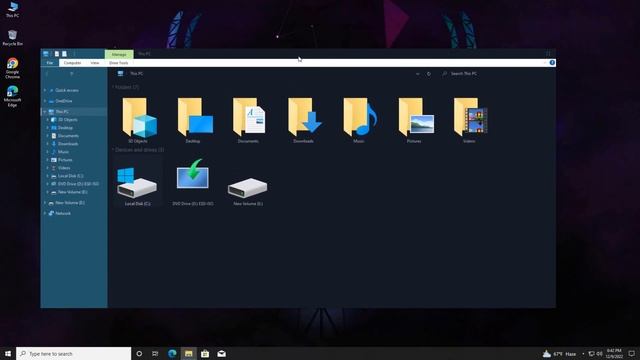The image size is (640, 360).
Task: Click the New folder icon in the title bar toolbar
Action: [64, 54]
